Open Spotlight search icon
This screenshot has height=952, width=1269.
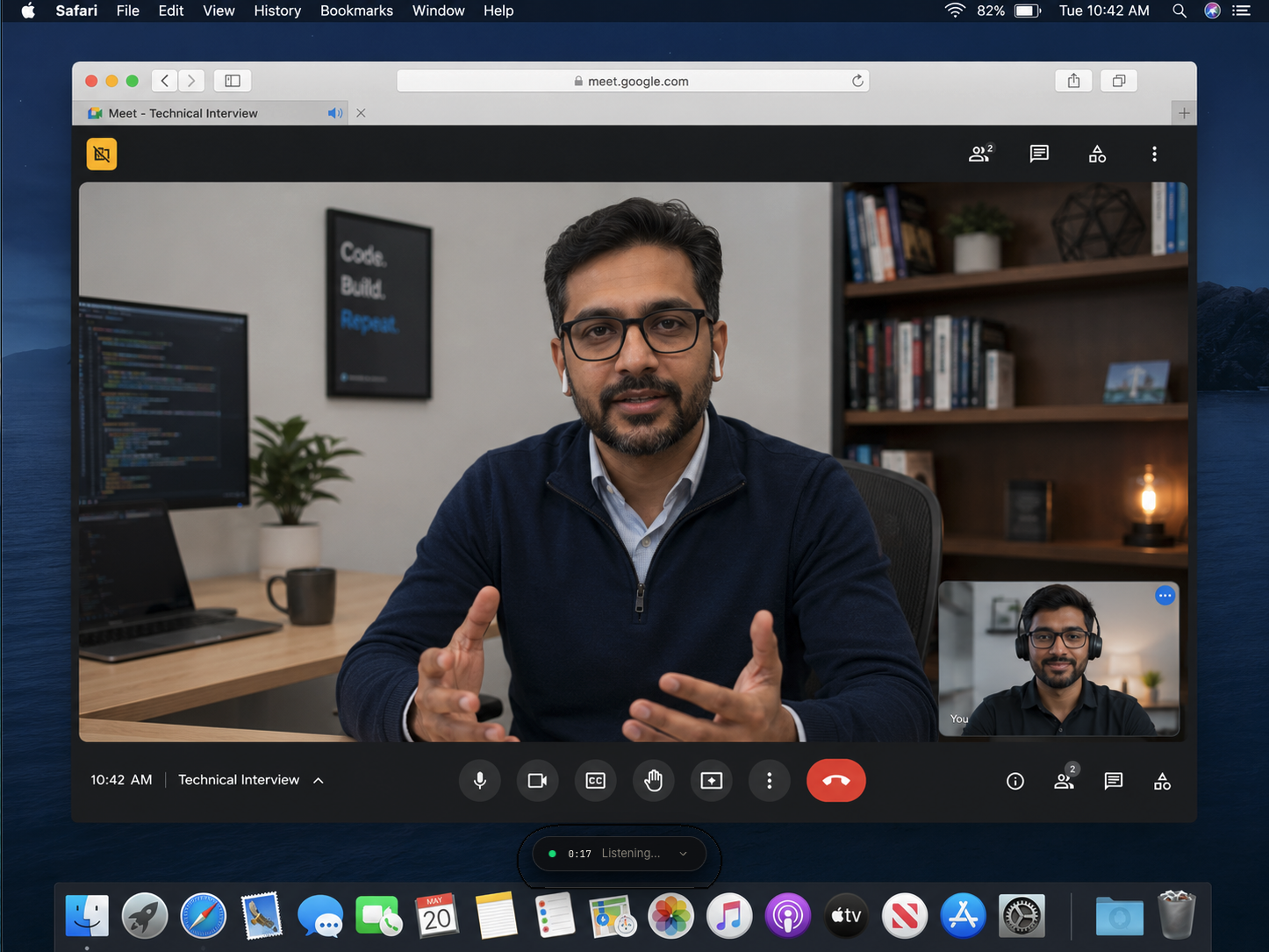click(x=1179, y=11)
